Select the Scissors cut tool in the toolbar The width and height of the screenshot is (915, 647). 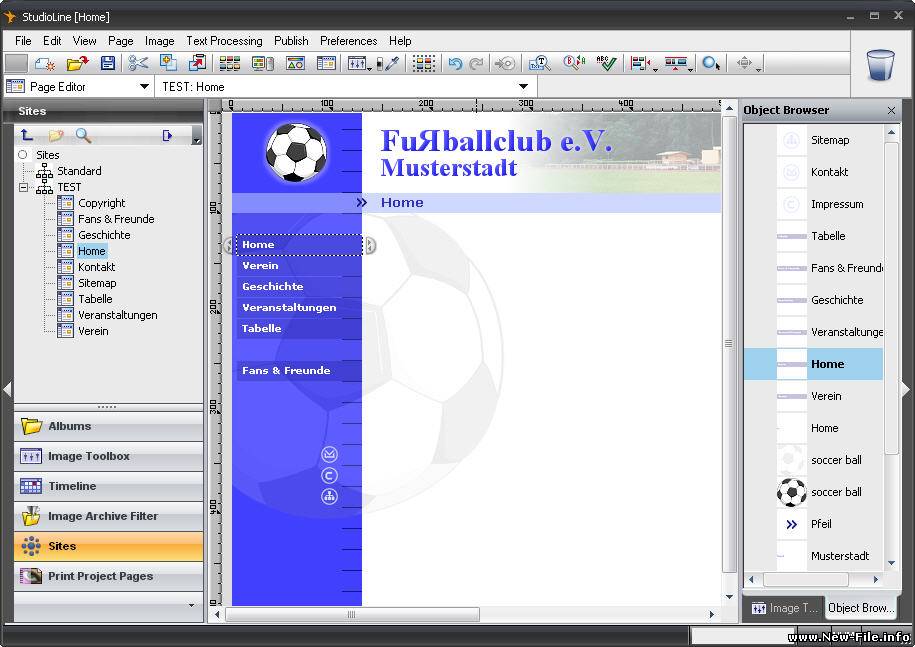click(x=136, y=62)
